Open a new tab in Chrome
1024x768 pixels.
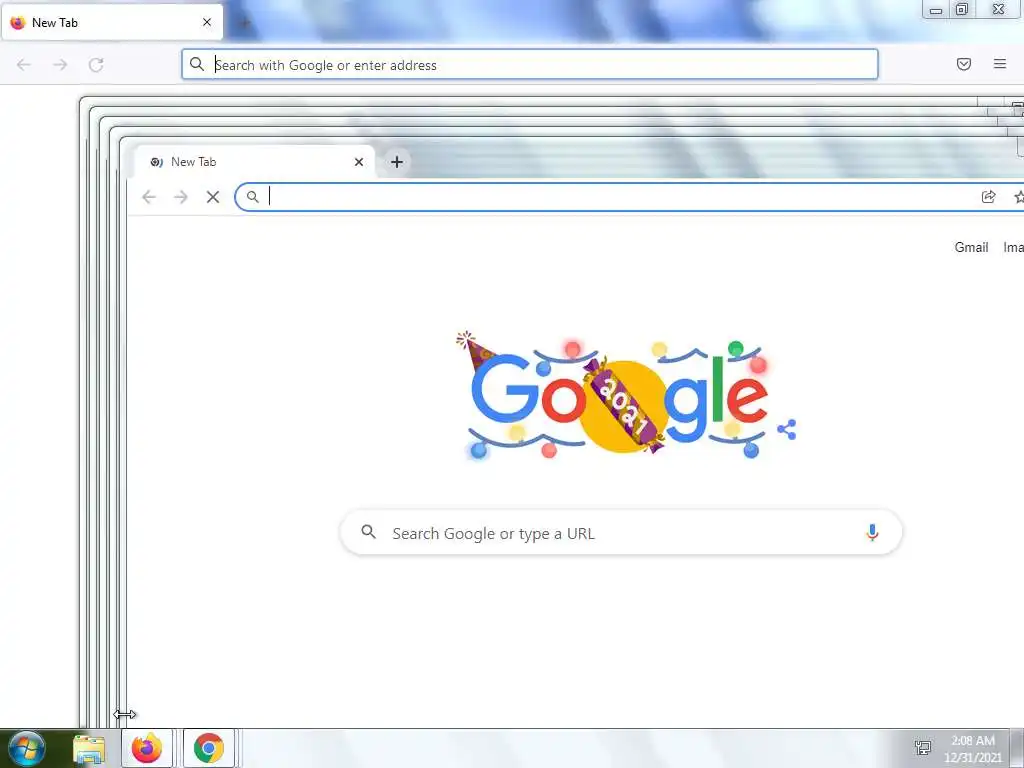pyautogui.click(x=396, y=162)
